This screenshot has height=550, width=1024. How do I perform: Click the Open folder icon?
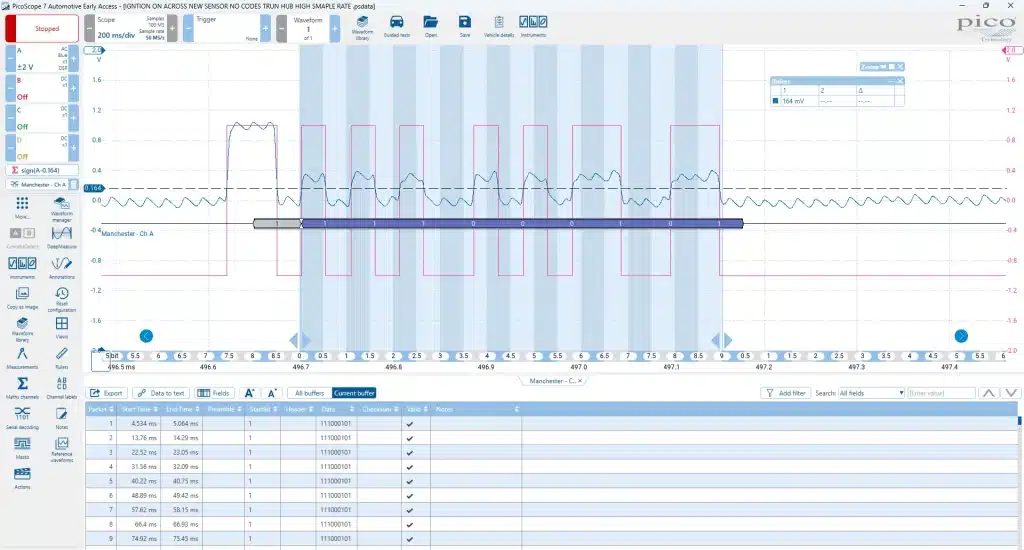point(430,27)
